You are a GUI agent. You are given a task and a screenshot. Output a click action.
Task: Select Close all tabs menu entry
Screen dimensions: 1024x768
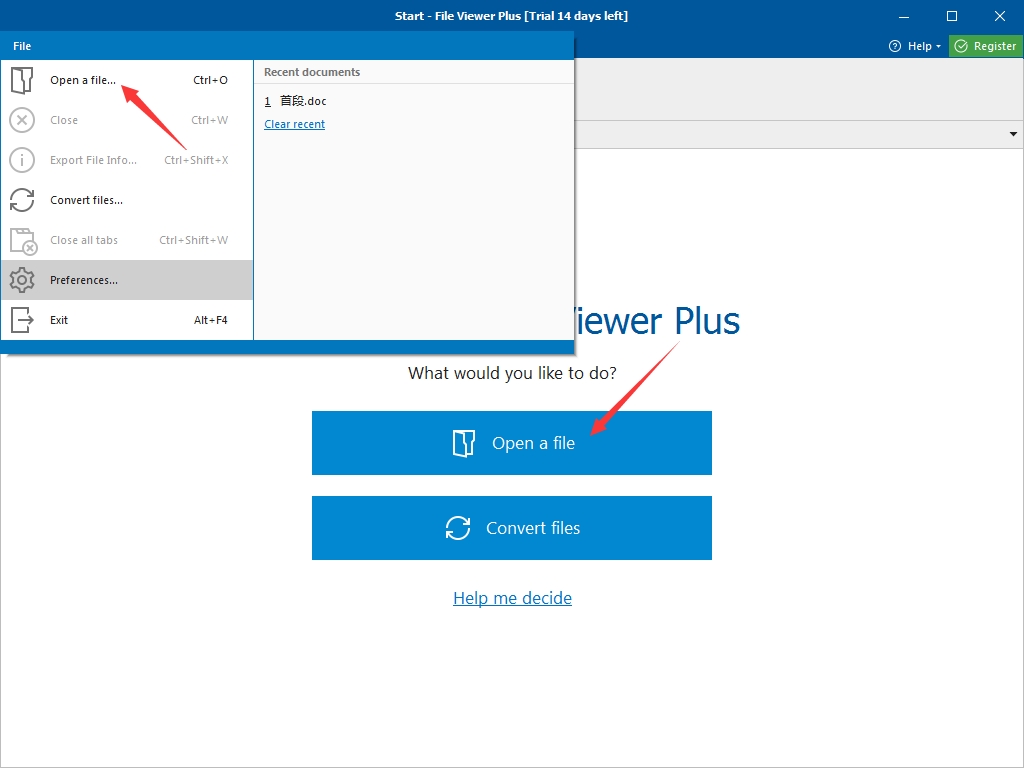pos(127,240)
